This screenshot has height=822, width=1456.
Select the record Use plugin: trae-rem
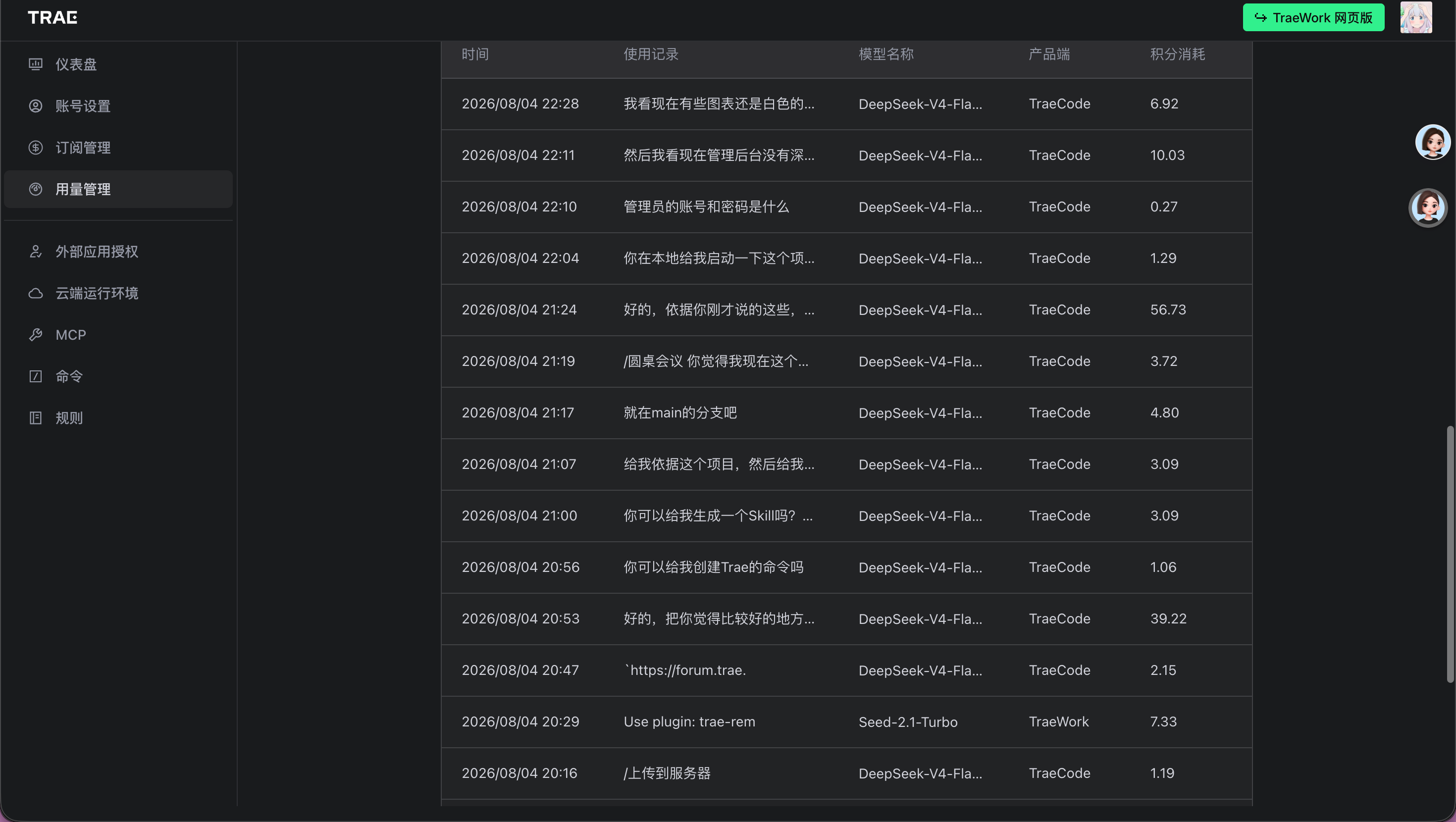[689, 722]
